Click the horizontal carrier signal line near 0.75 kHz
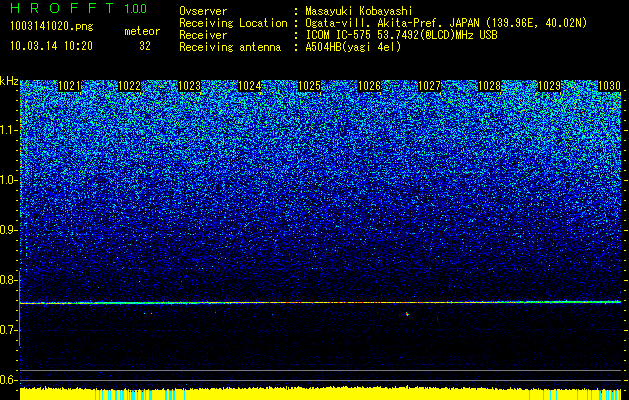Viewport: 629px width, 400px height. (x=321, y=303)
